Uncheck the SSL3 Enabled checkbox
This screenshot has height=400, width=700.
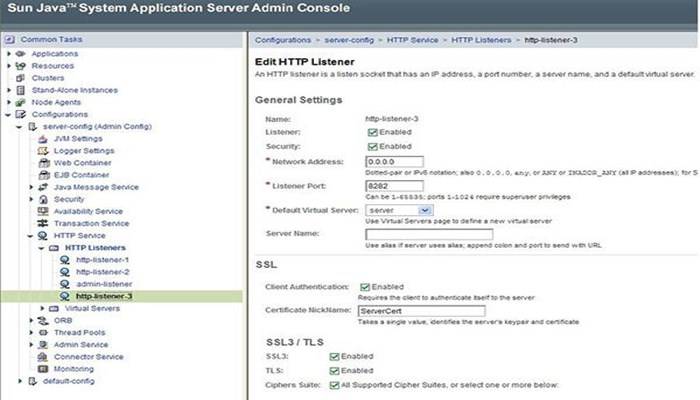pos(333,356)
